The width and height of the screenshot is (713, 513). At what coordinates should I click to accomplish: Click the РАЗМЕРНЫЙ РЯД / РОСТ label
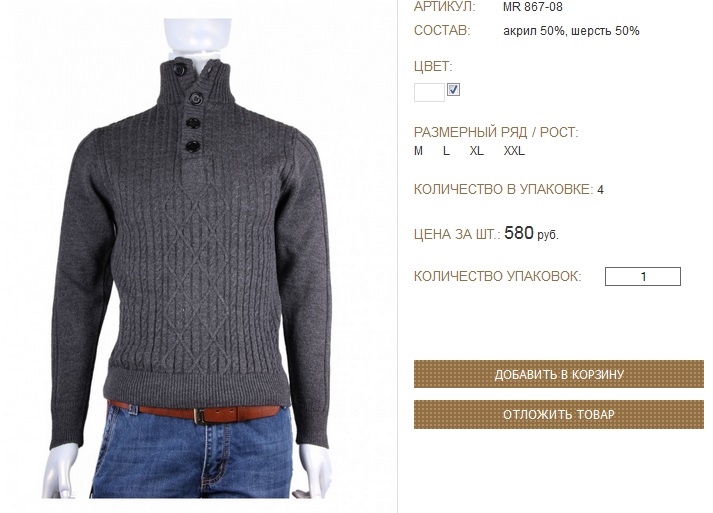pos(496,132)
